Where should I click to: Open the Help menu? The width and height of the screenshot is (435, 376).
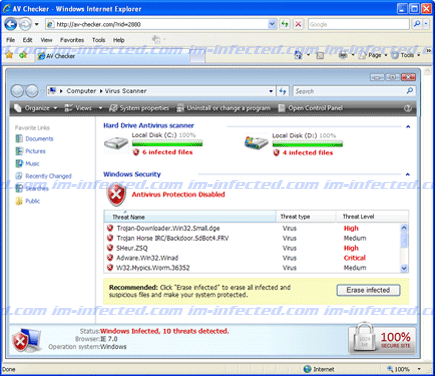click(x=119, y=40)
